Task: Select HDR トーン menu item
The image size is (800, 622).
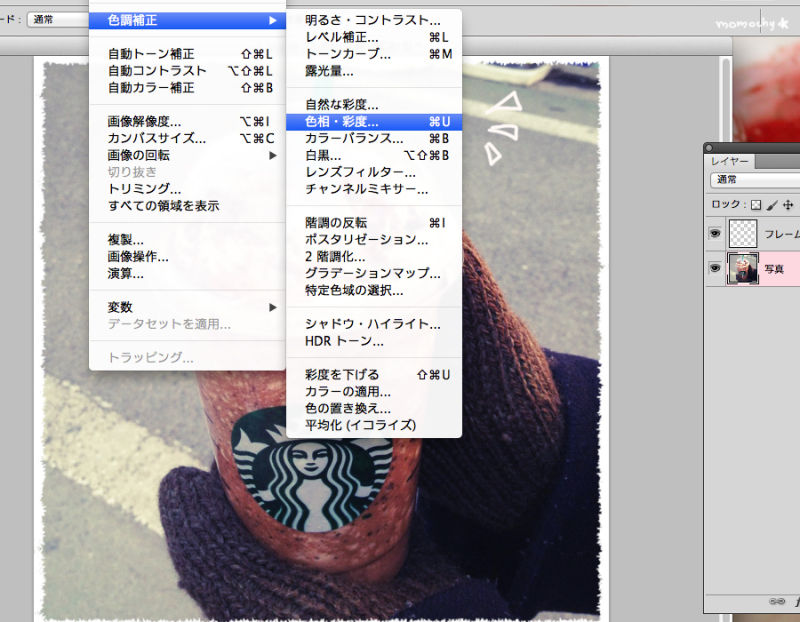Action: tap(374, 341)
